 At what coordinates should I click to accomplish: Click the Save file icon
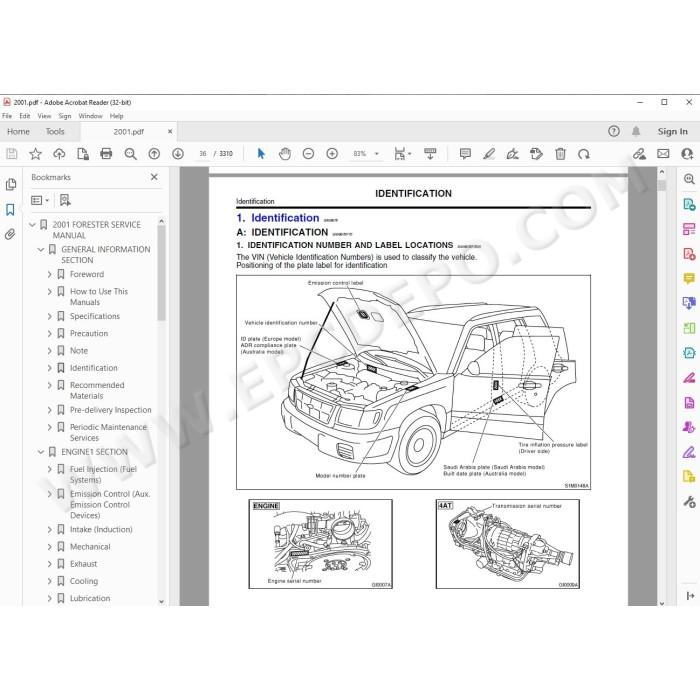(12, 154)
